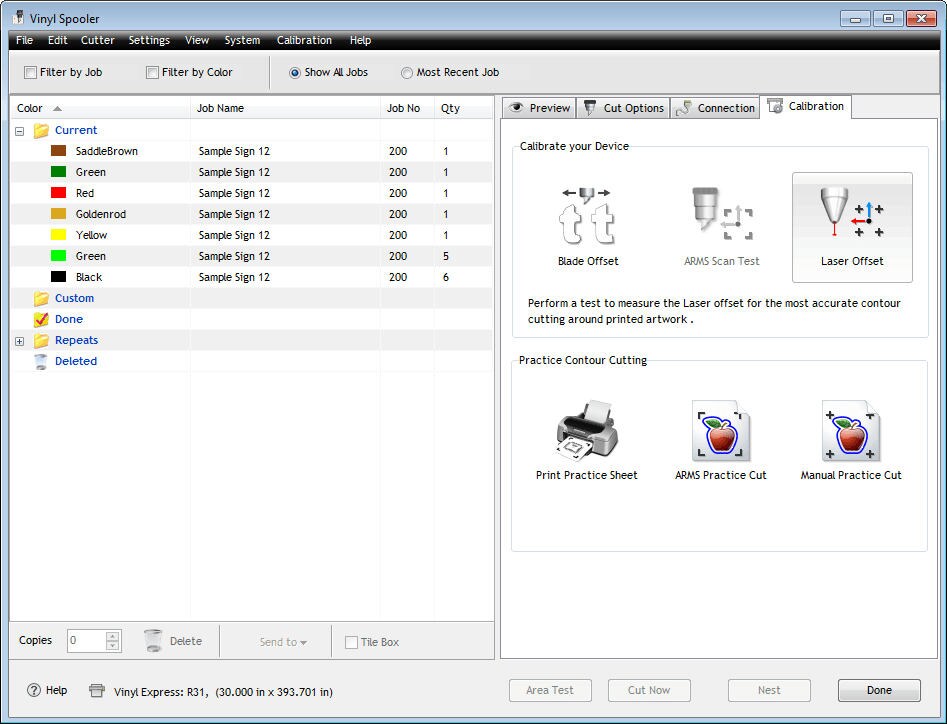Image resolution: width=947 pixels, height=724 pixels.
Task: Open the Cutter menu
Action: pos(97,40)
